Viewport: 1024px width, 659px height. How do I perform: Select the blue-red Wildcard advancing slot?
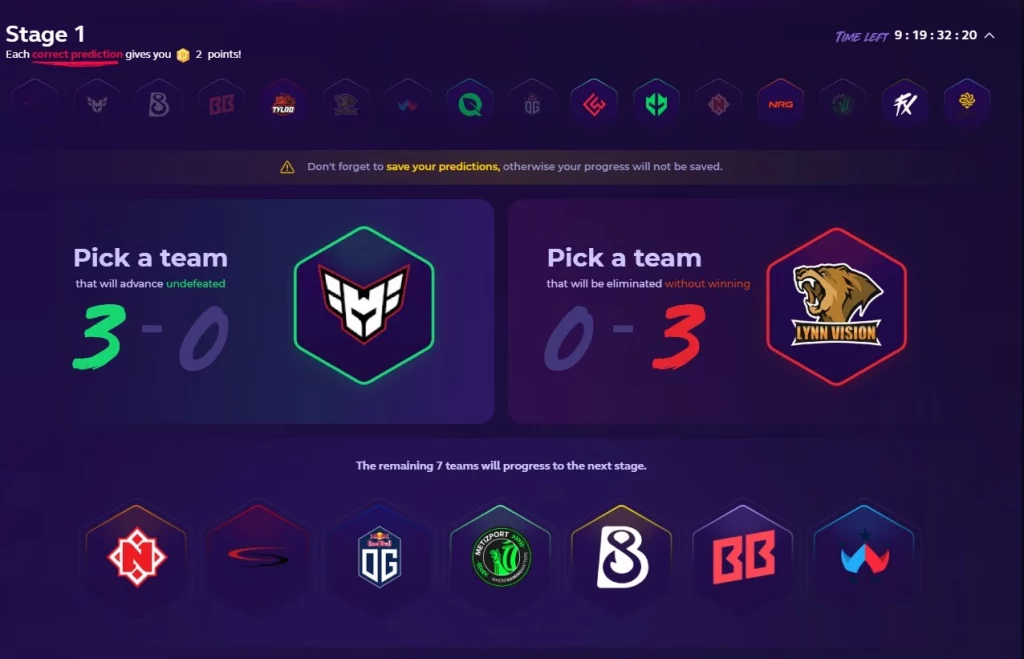[864, 557]
